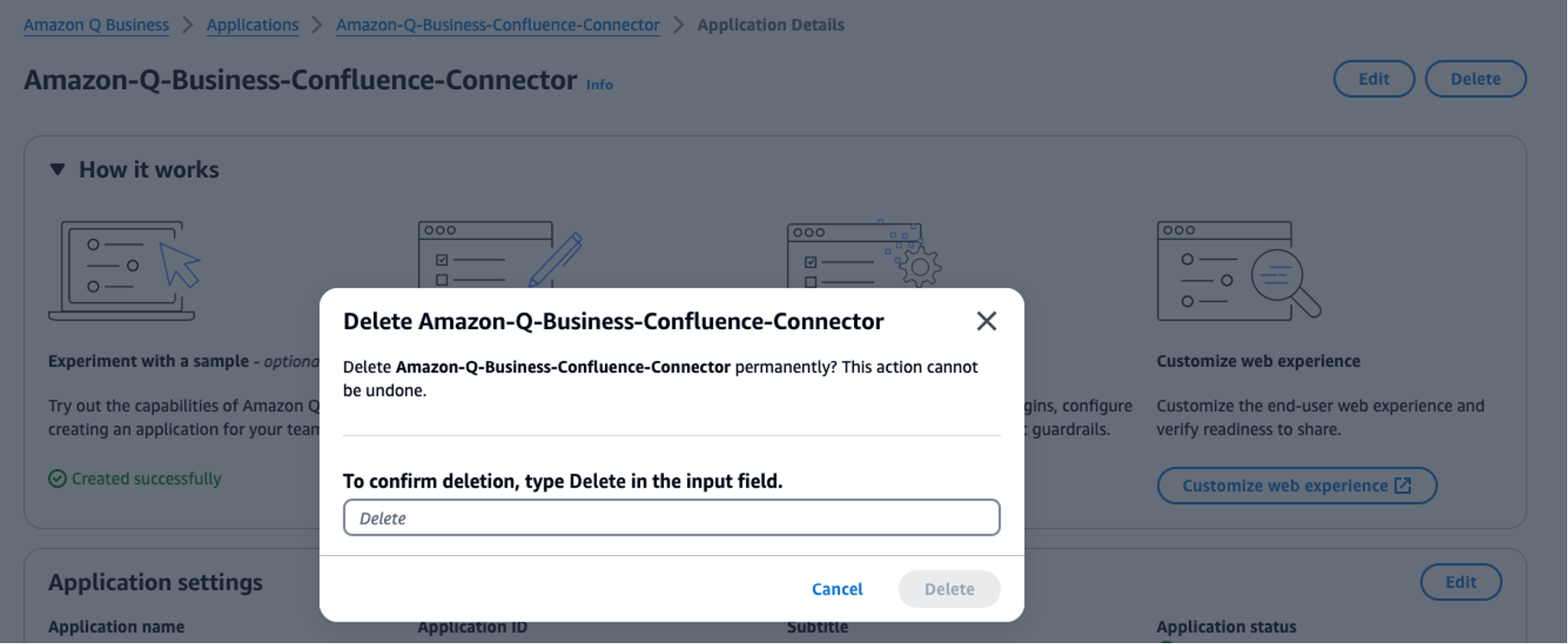The image size is (1568, 644).
Task: Open the Amazon Q Business breadcrumb link
Action: [96, 25]
